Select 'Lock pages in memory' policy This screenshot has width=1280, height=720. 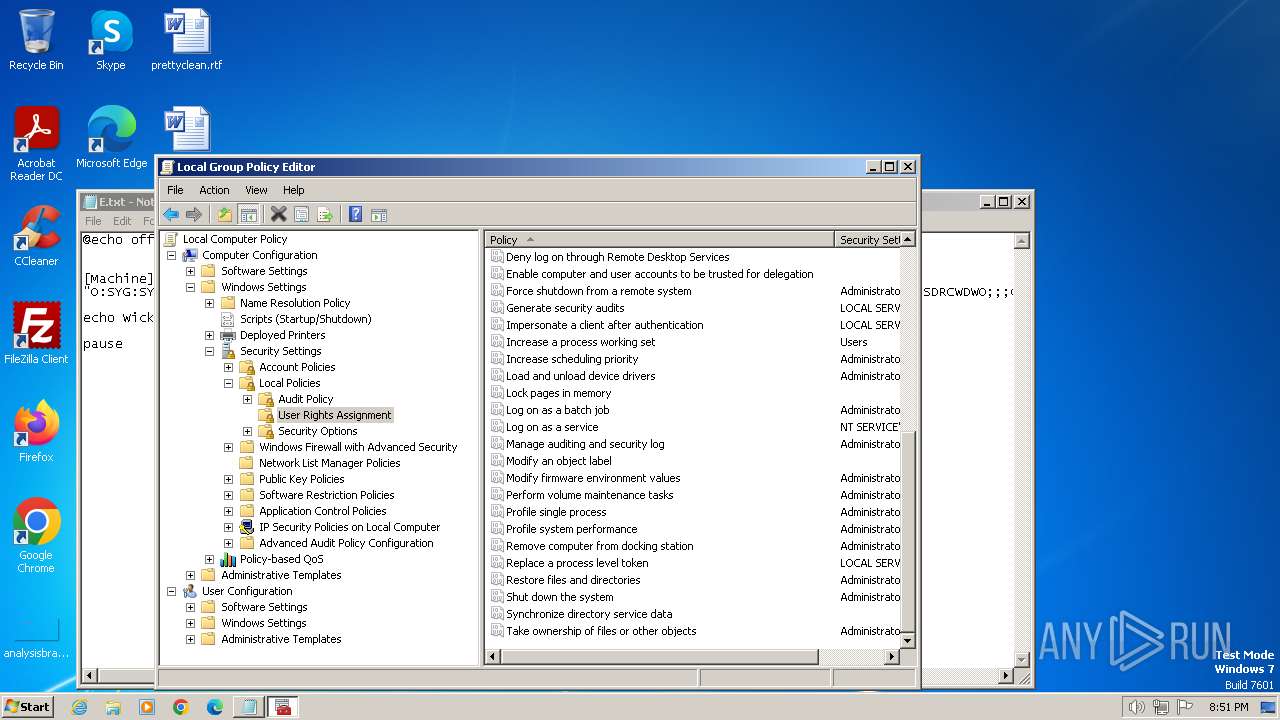click(x=558, y=393)
